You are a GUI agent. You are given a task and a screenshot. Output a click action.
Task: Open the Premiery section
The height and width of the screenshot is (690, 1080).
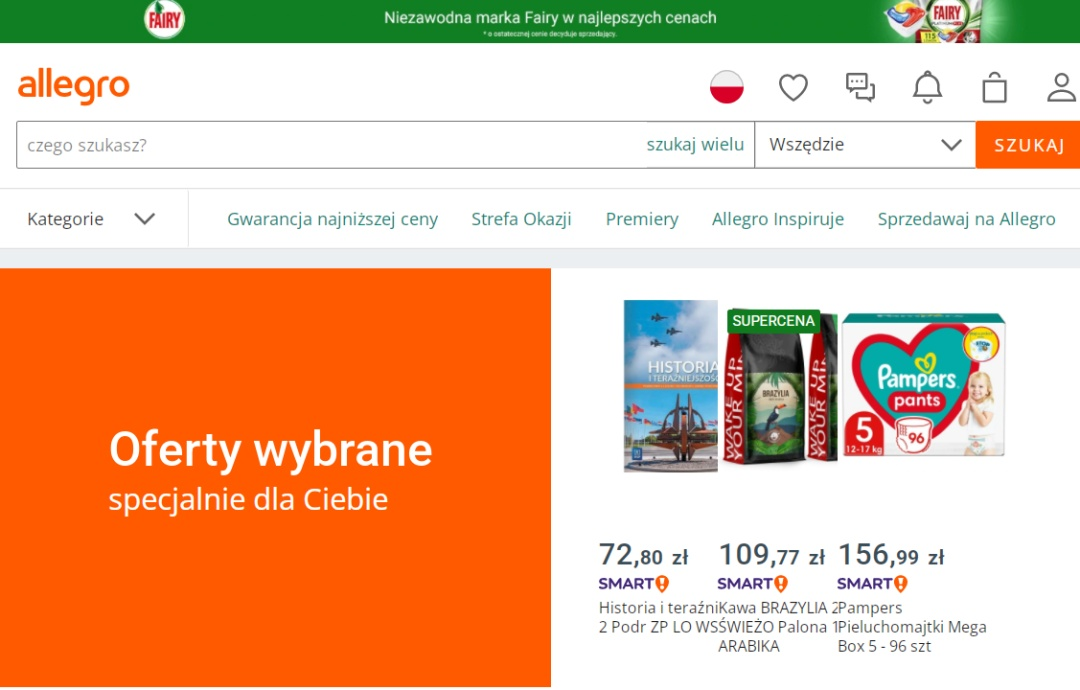pyautogui.click(x=642, y=219)
